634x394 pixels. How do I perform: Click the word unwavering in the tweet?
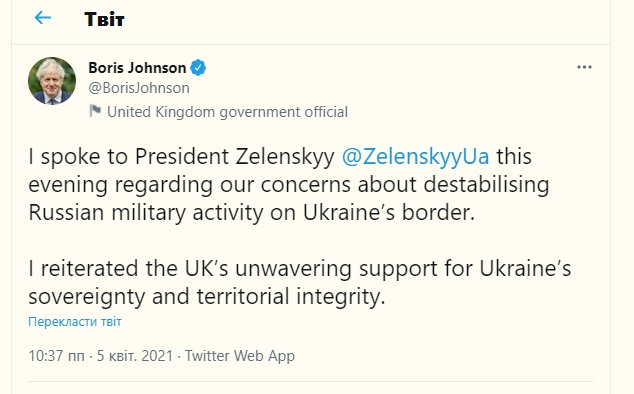(293, 269)
